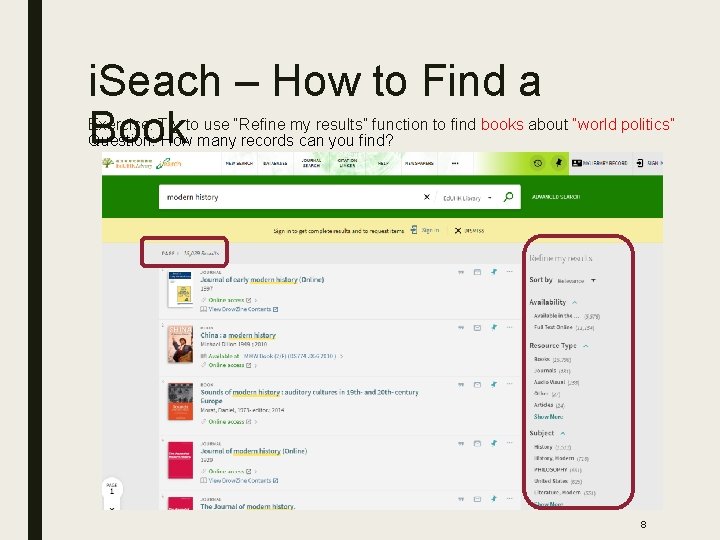Open the EdUHK Library scope dropdown
Screen dimensions: 720x540
pyautogui.click(x=467, y=198)
